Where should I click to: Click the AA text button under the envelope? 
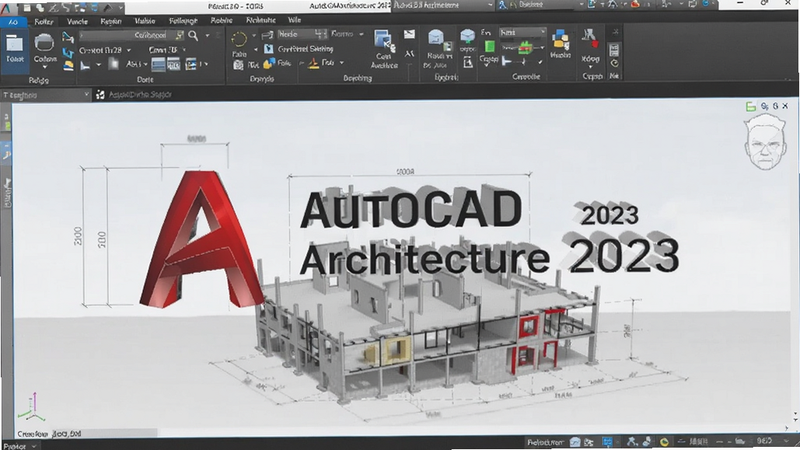pos(409,54)
